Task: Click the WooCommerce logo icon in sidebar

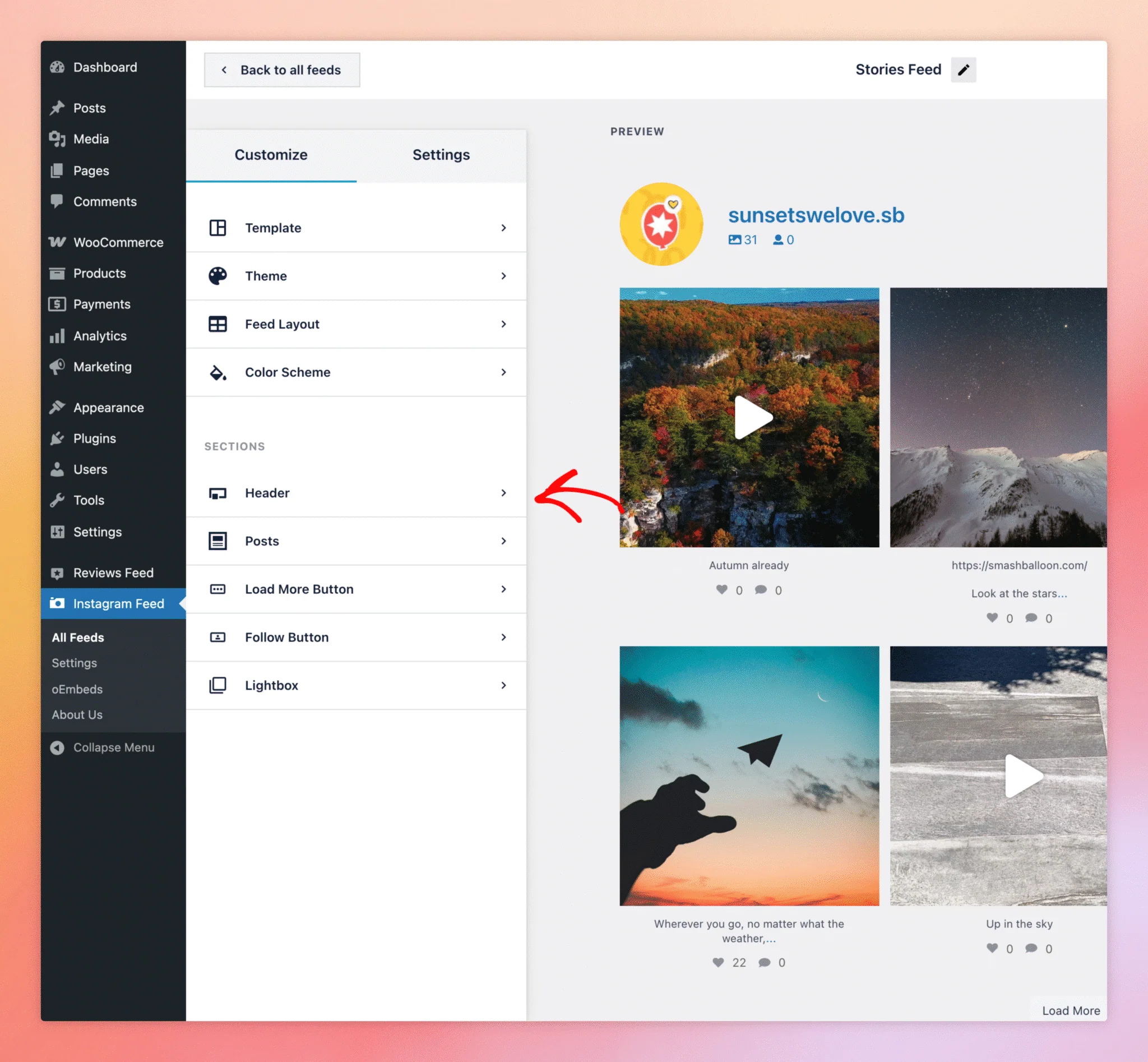Action: point(57,242)
